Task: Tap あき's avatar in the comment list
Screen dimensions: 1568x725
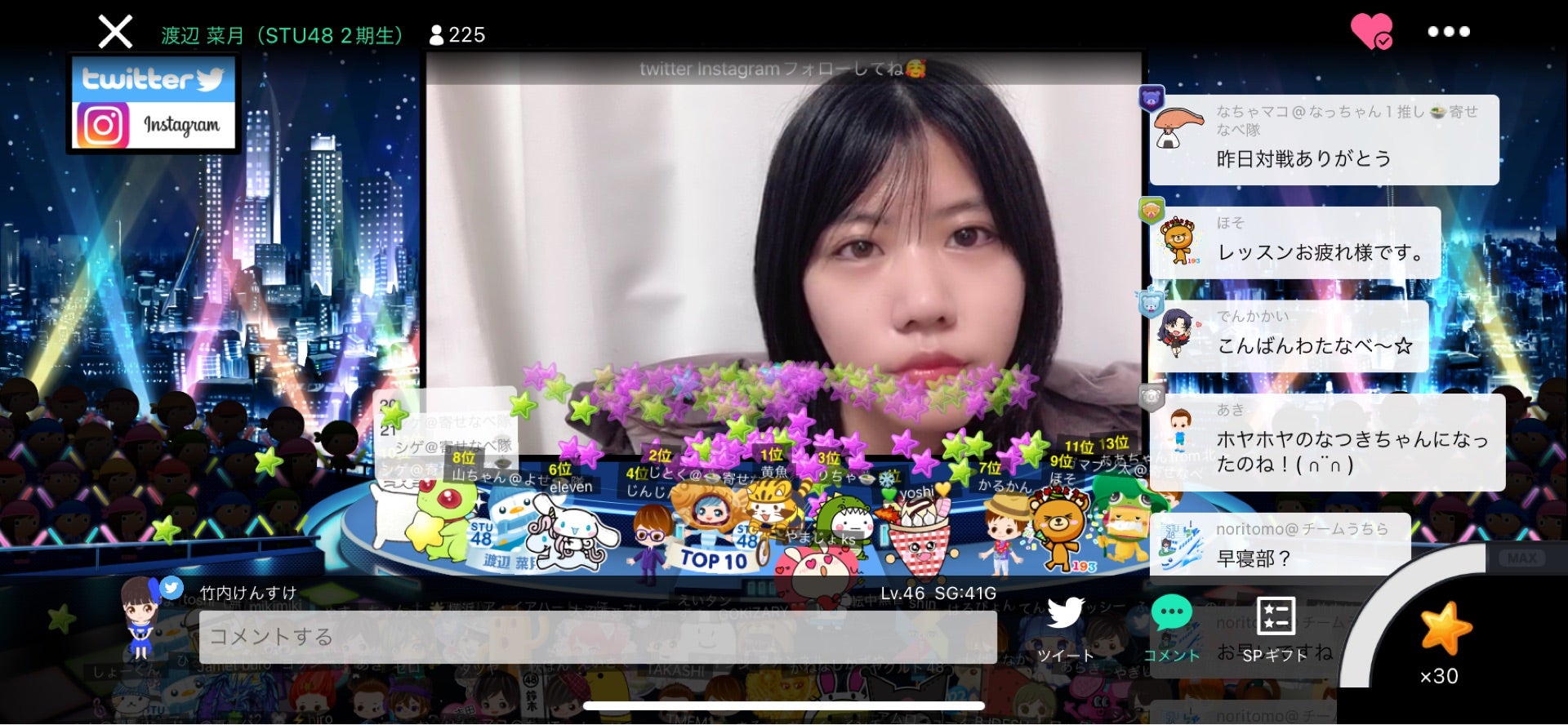Action: (1178, 430)
